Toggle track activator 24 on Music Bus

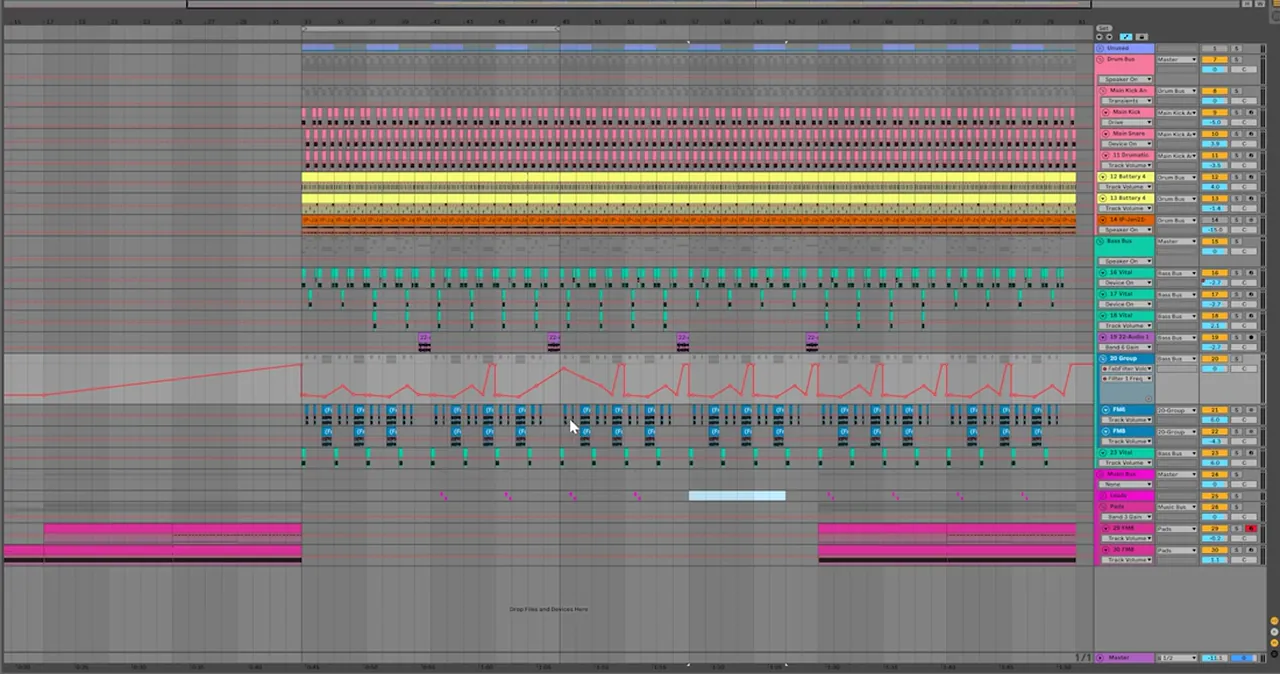click(x=1215, y=474)
